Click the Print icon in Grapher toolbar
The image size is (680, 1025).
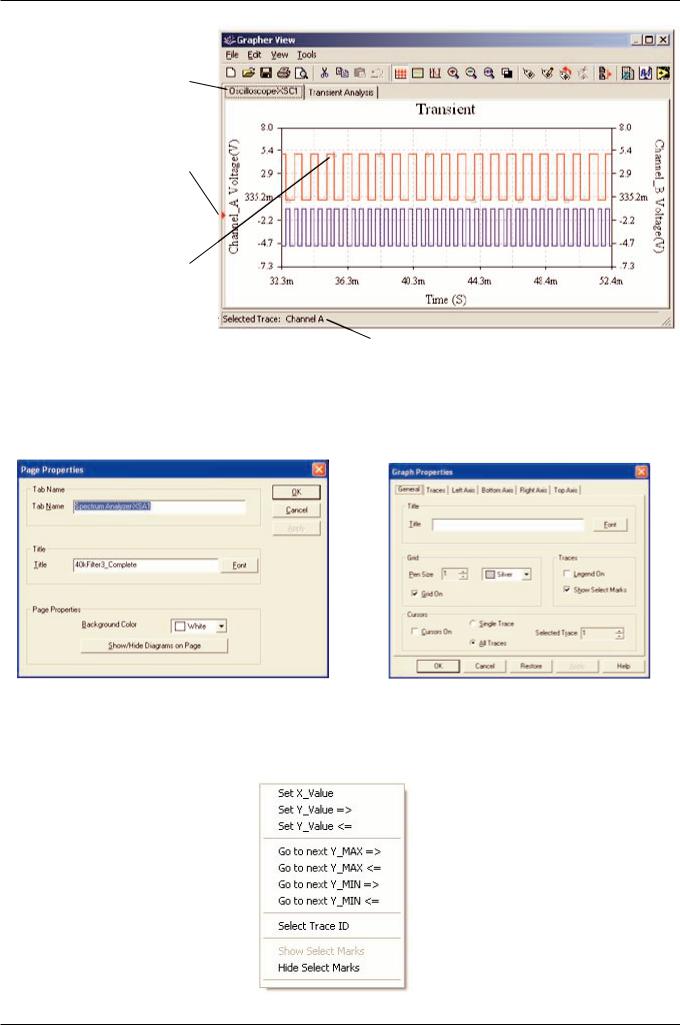[x=282, y=73]
